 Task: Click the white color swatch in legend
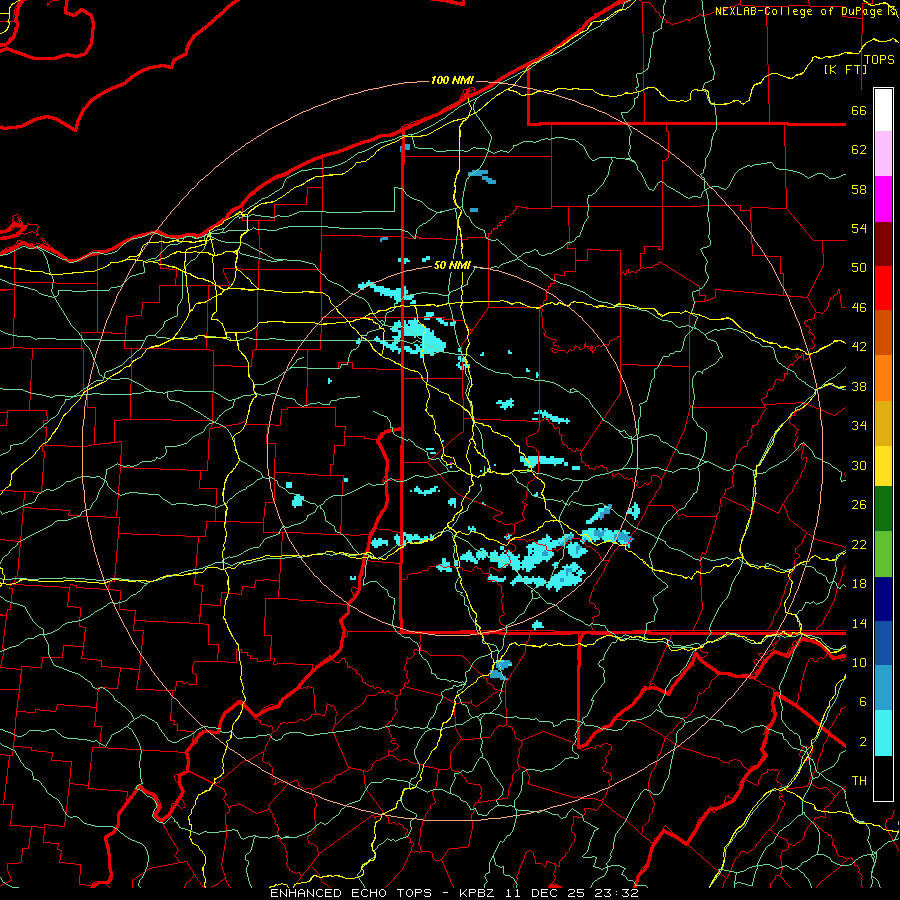[883, 110]
